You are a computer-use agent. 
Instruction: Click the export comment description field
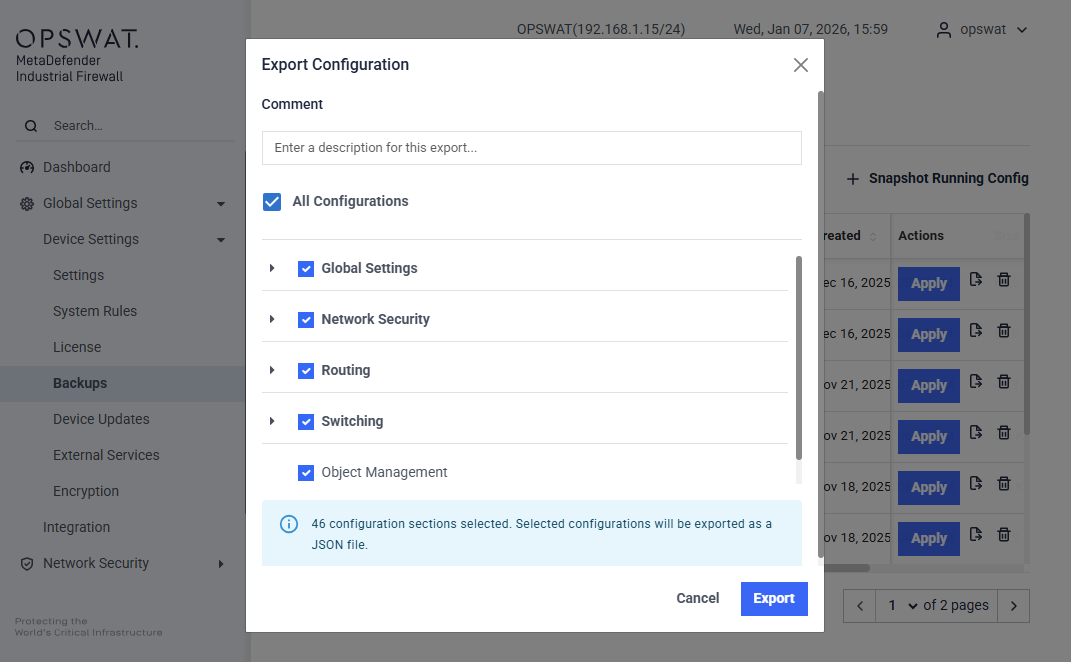point(531,148)
